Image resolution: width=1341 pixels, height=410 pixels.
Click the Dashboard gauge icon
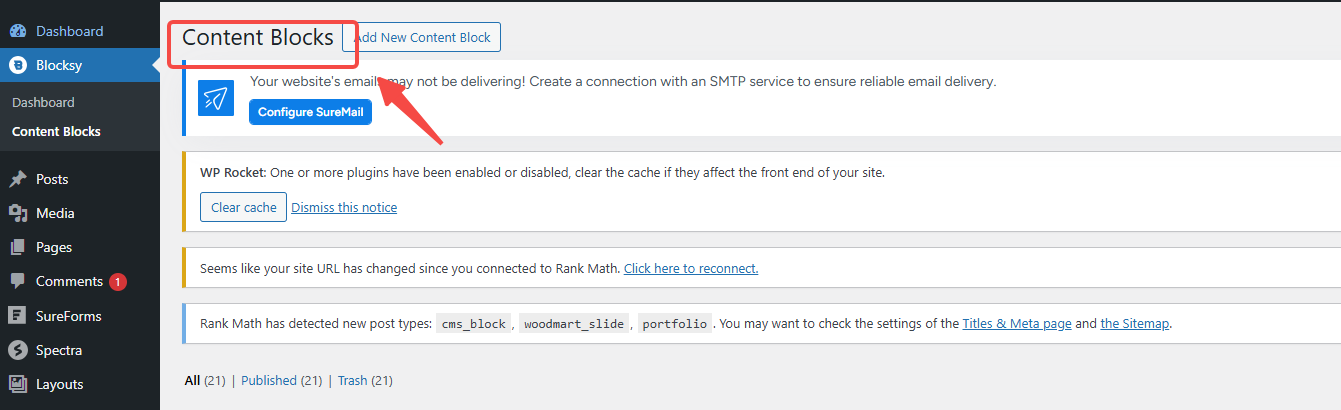17,31
